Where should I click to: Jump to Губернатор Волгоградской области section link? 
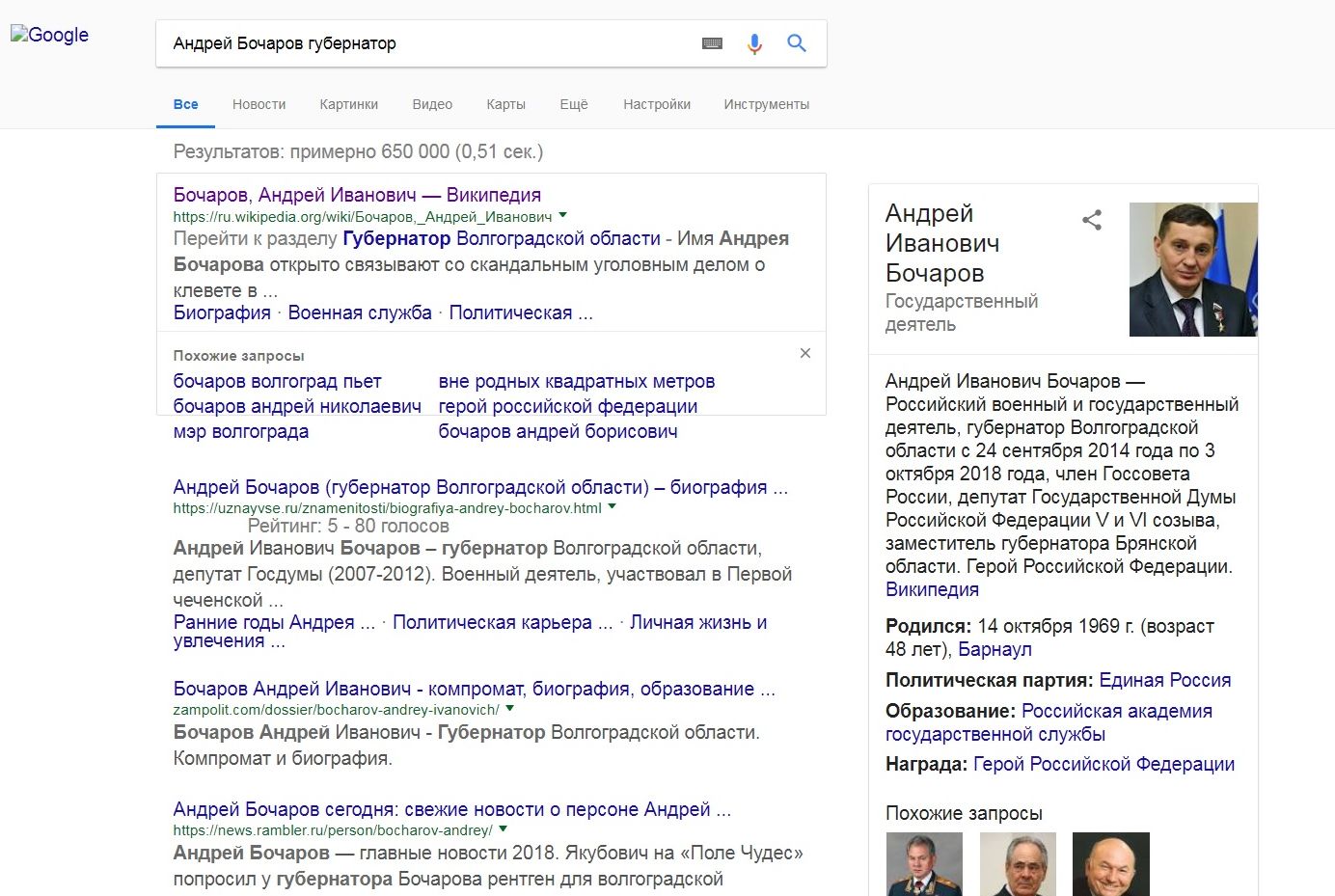(502, 238)
